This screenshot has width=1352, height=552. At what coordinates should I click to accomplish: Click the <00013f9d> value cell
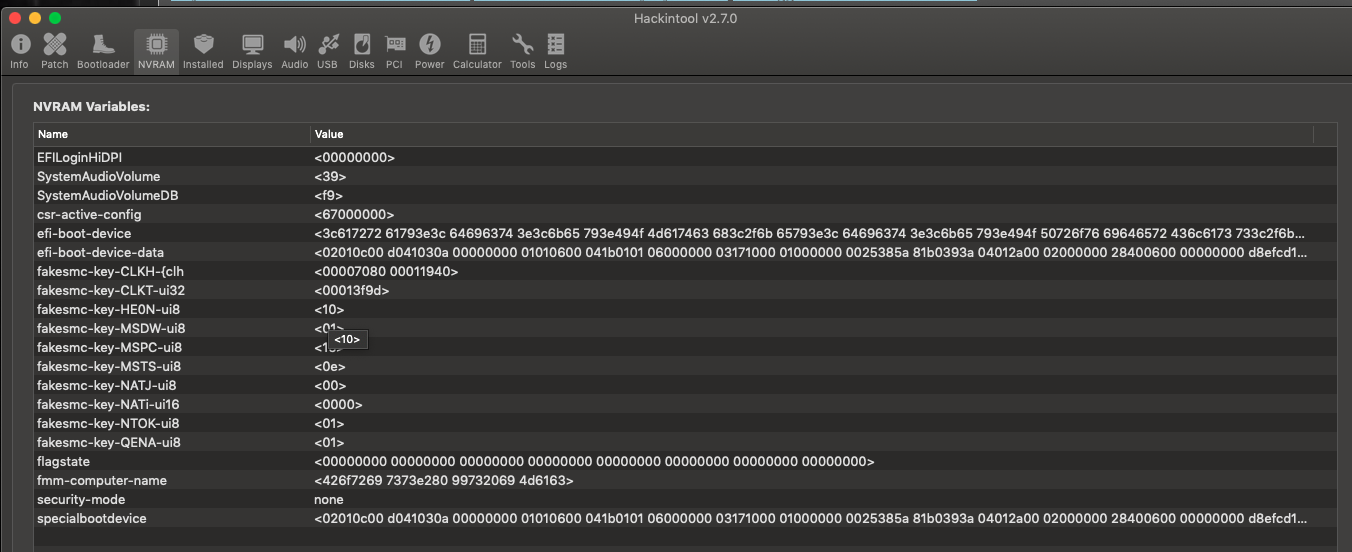351,291
